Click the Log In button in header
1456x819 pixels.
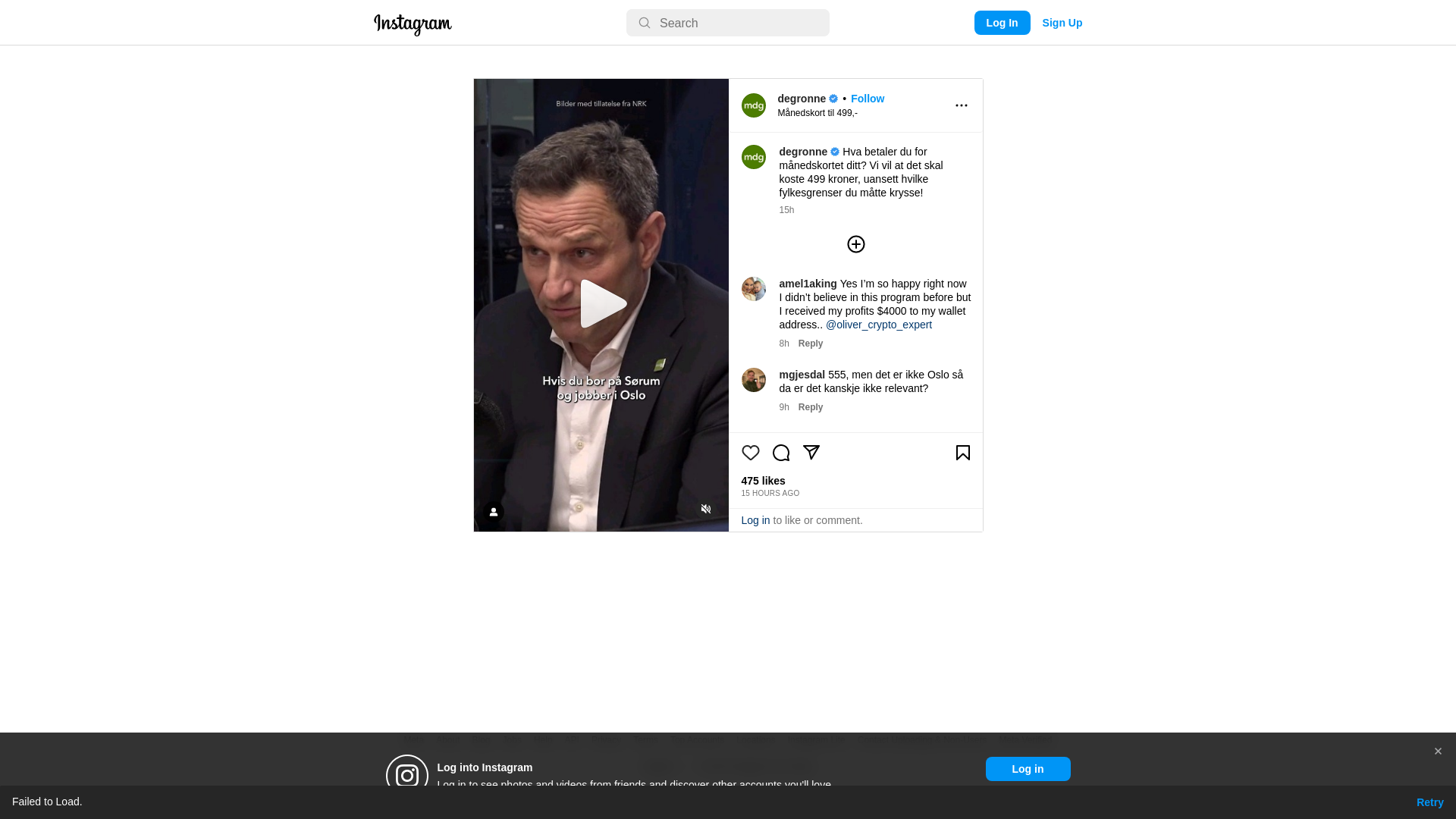[1002, 23]
